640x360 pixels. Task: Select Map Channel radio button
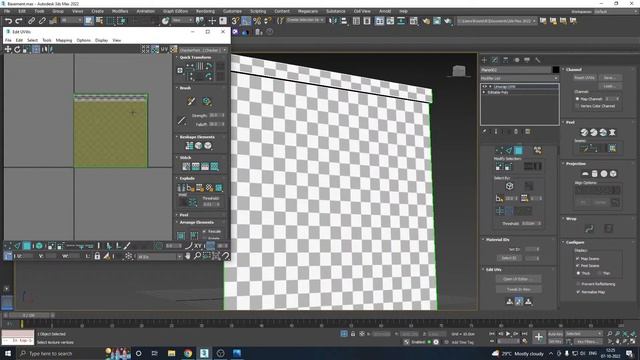click(578, 99)
